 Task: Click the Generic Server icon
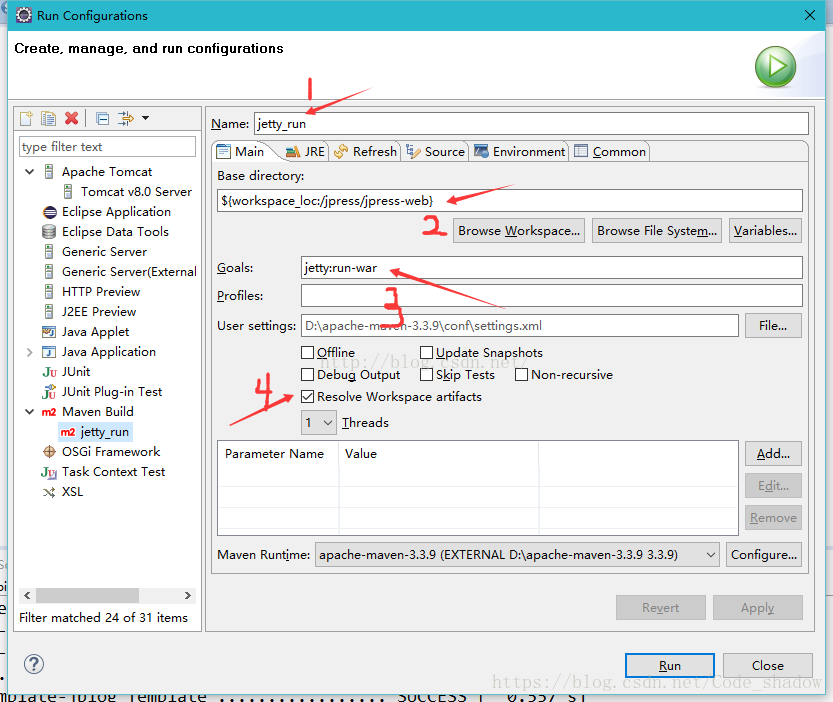click(x=49, y=251)
